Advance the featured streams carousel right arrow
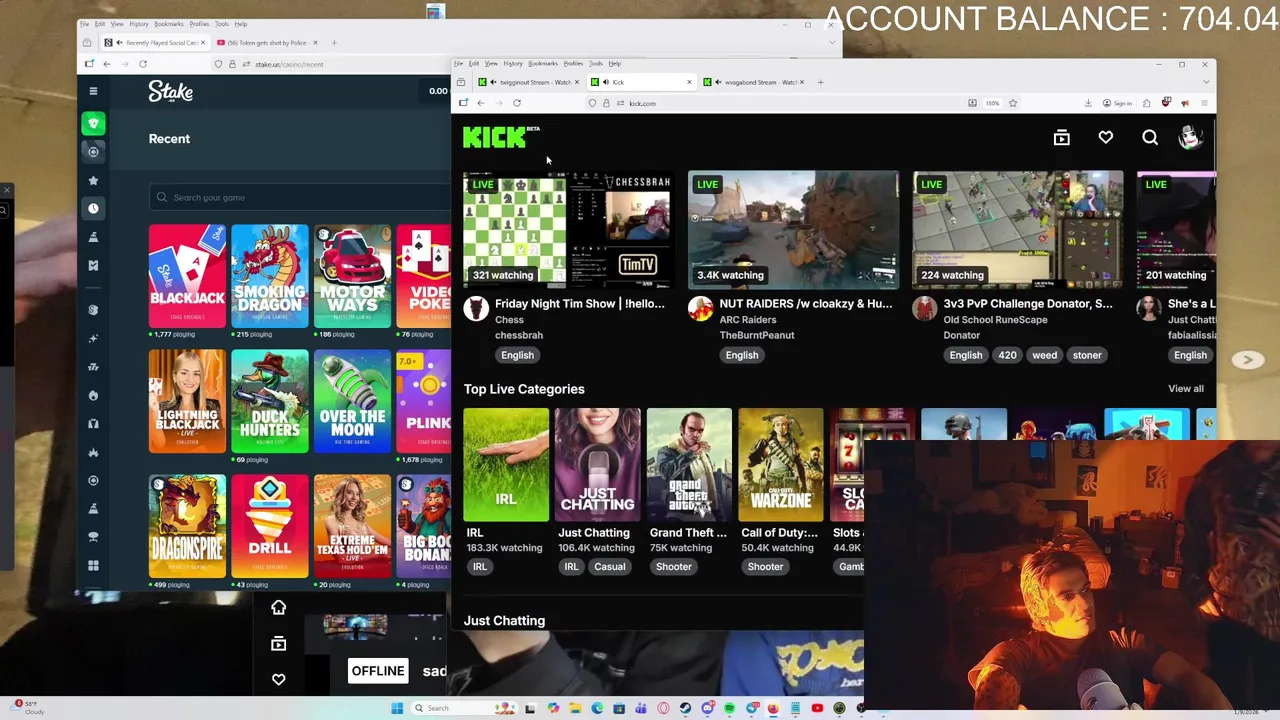Image resolution: width=1280 pixels, height=720 pixels. coord(1247,359)
